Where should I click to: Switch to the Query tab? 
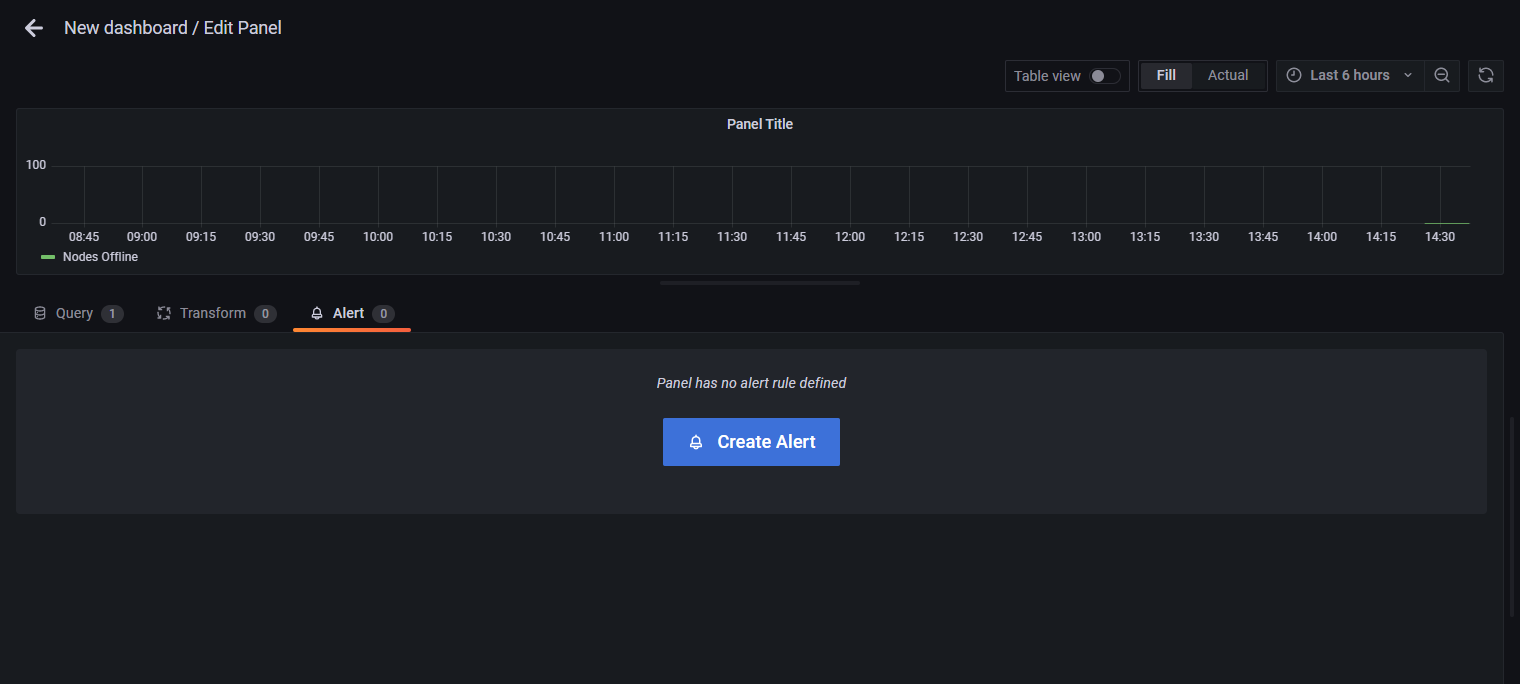[74, 314]
